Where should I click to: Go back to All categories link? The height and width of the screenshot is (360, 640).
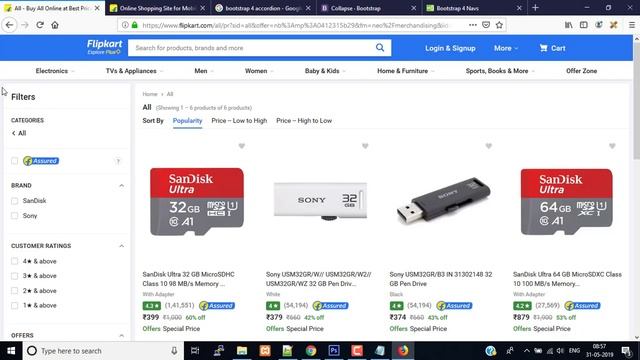[x=19, y=133]
